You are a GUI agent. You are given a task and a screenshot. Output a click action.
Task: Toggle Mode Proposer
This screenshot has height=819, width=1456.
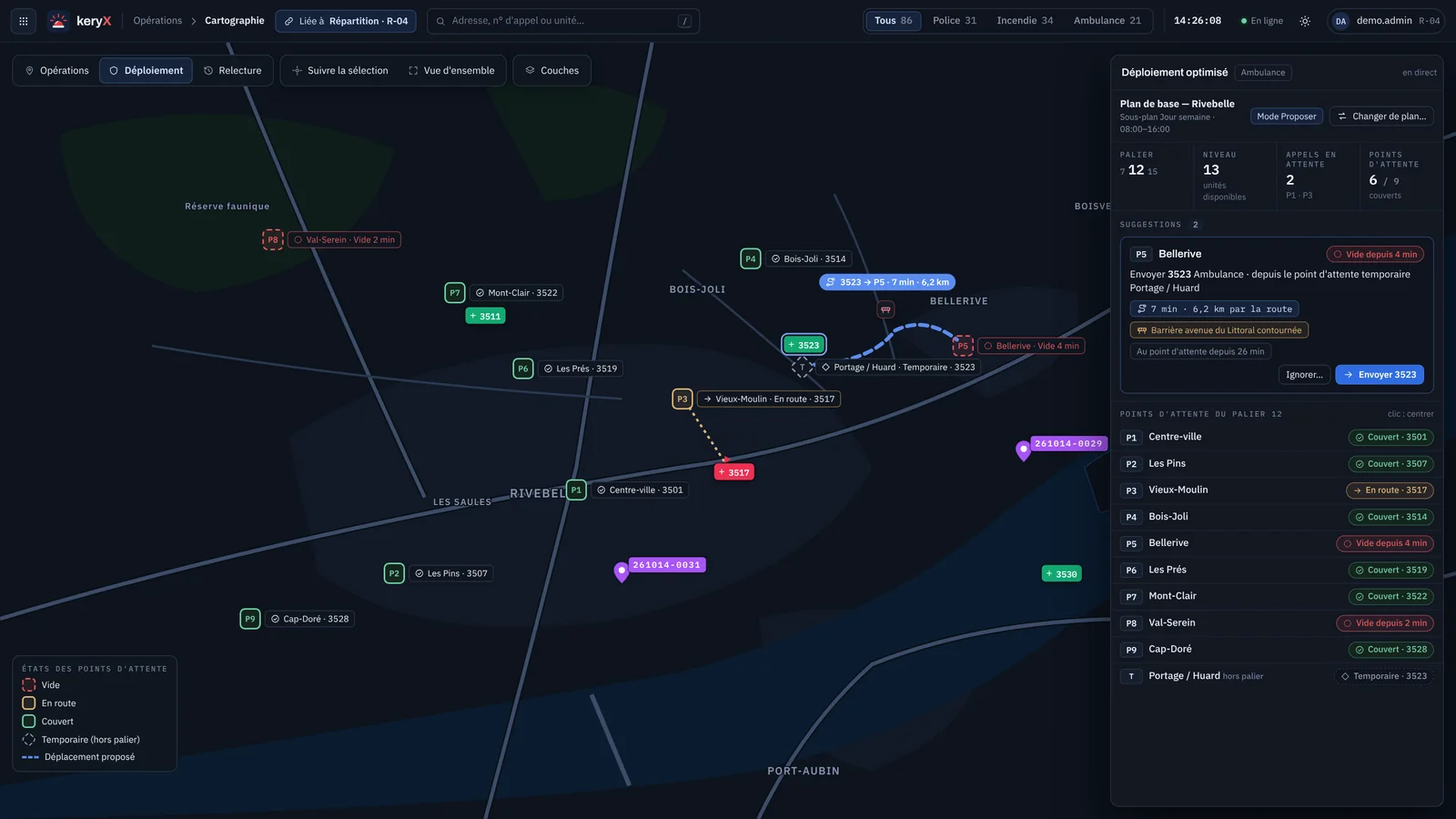(1287, 116)
